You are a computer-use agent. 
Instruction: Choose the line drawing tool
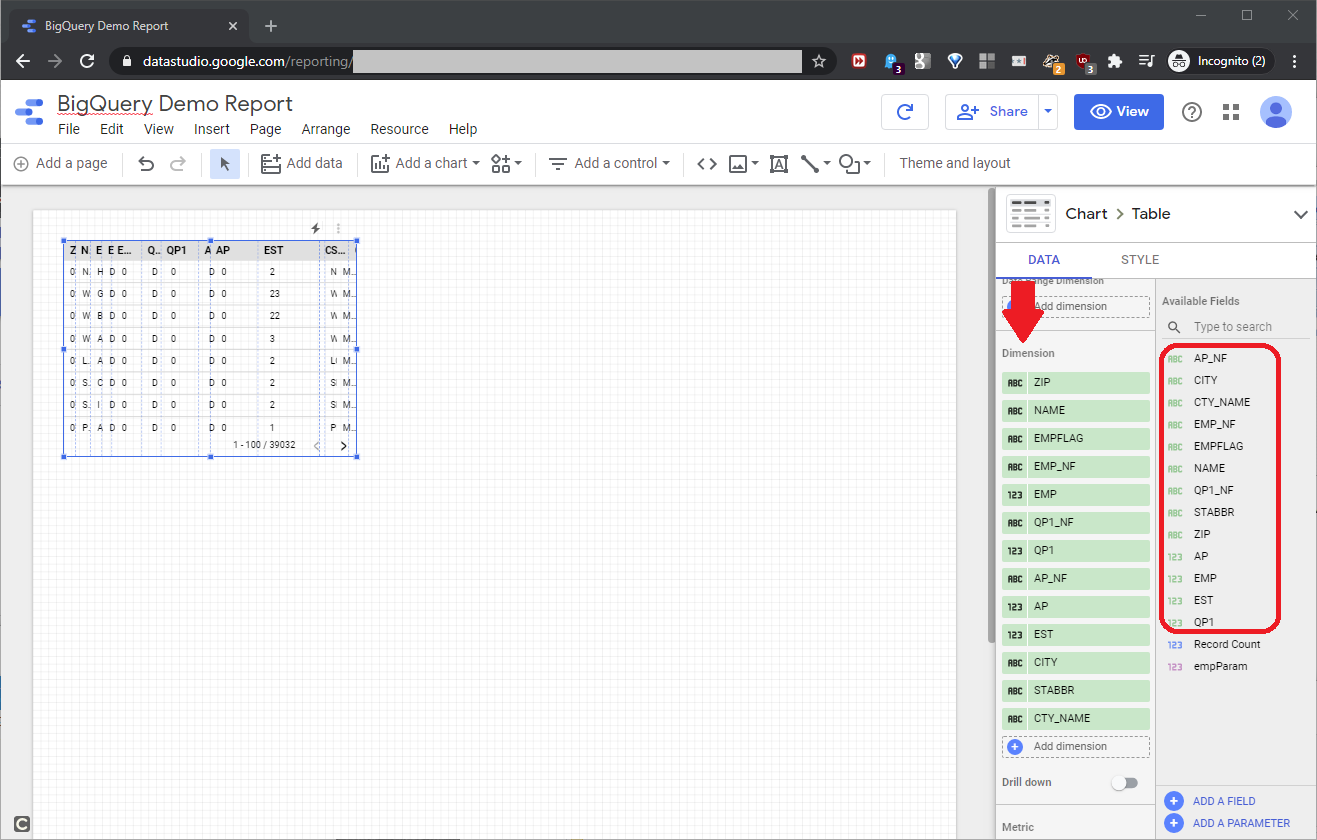[810, 163]
